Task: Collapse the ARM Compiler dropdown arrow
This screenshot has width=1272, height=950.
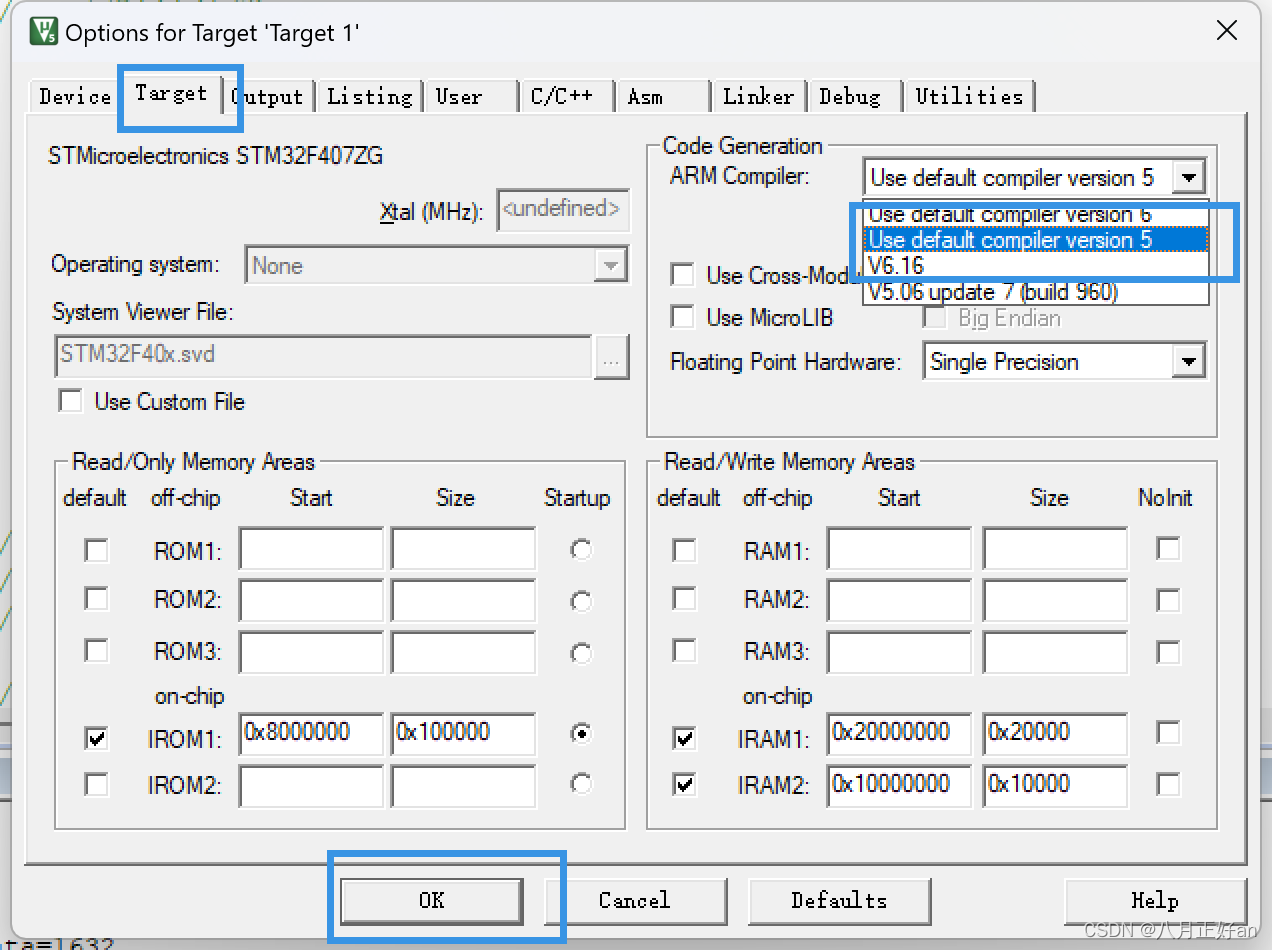Action: pos(1188,178)
